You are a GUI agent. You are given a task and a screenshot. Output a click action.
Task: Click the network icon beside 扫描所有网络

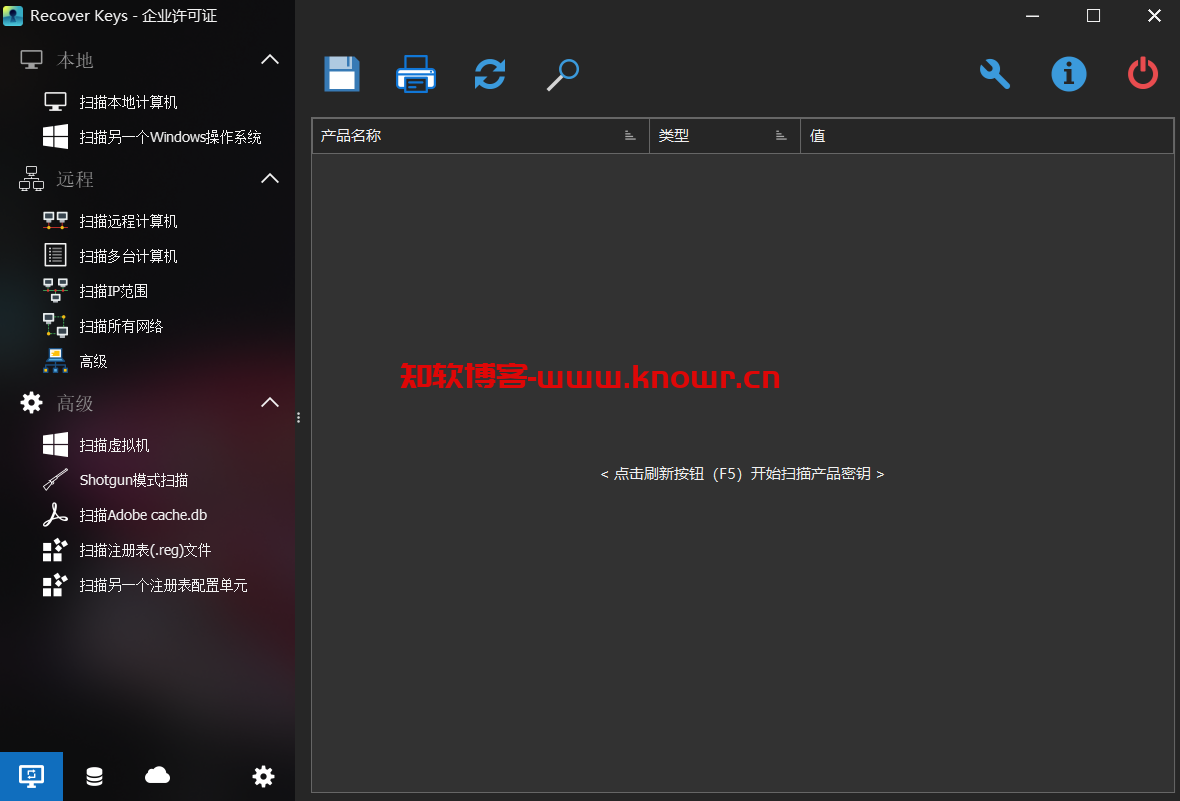[56, 325]
